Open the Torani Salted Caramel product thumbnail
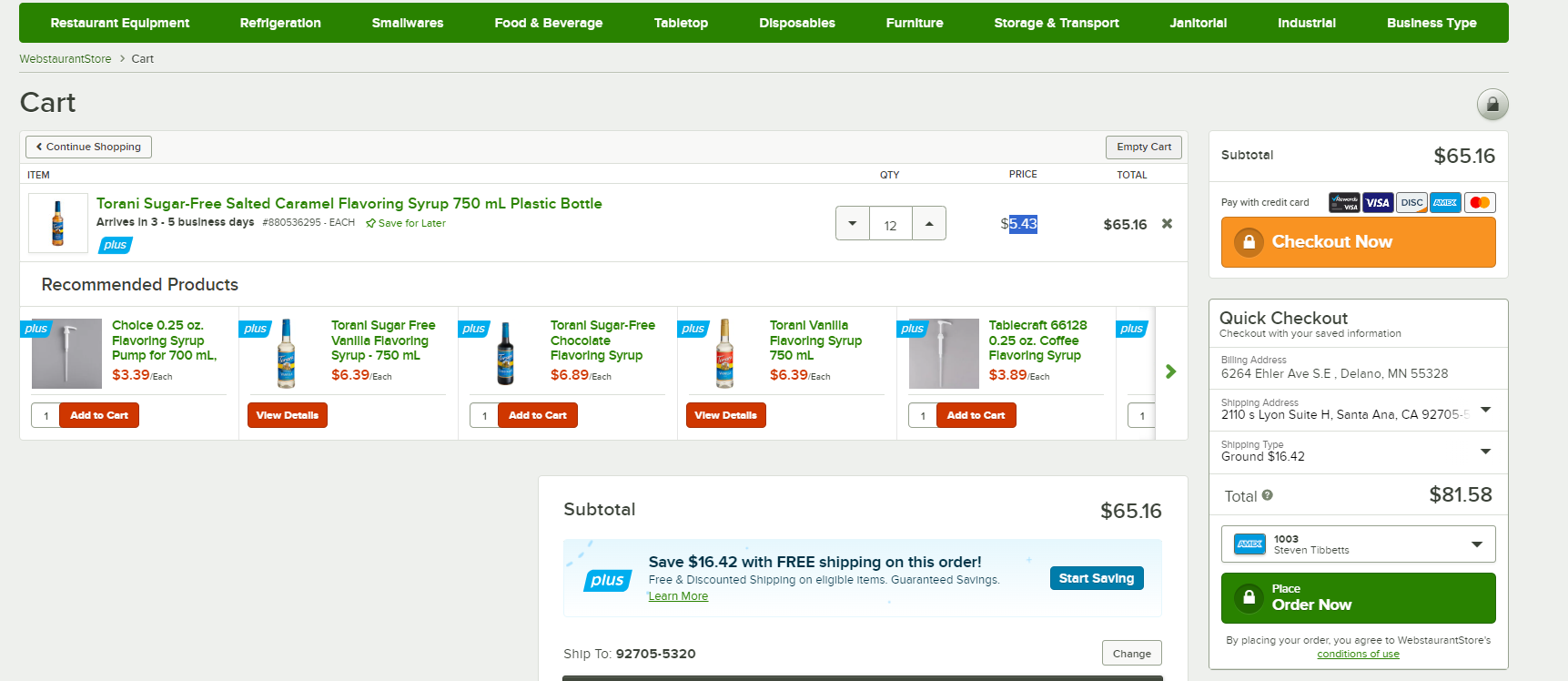Screen dimensions: 1568x681 pyautogui.click(x=58, y=222)
